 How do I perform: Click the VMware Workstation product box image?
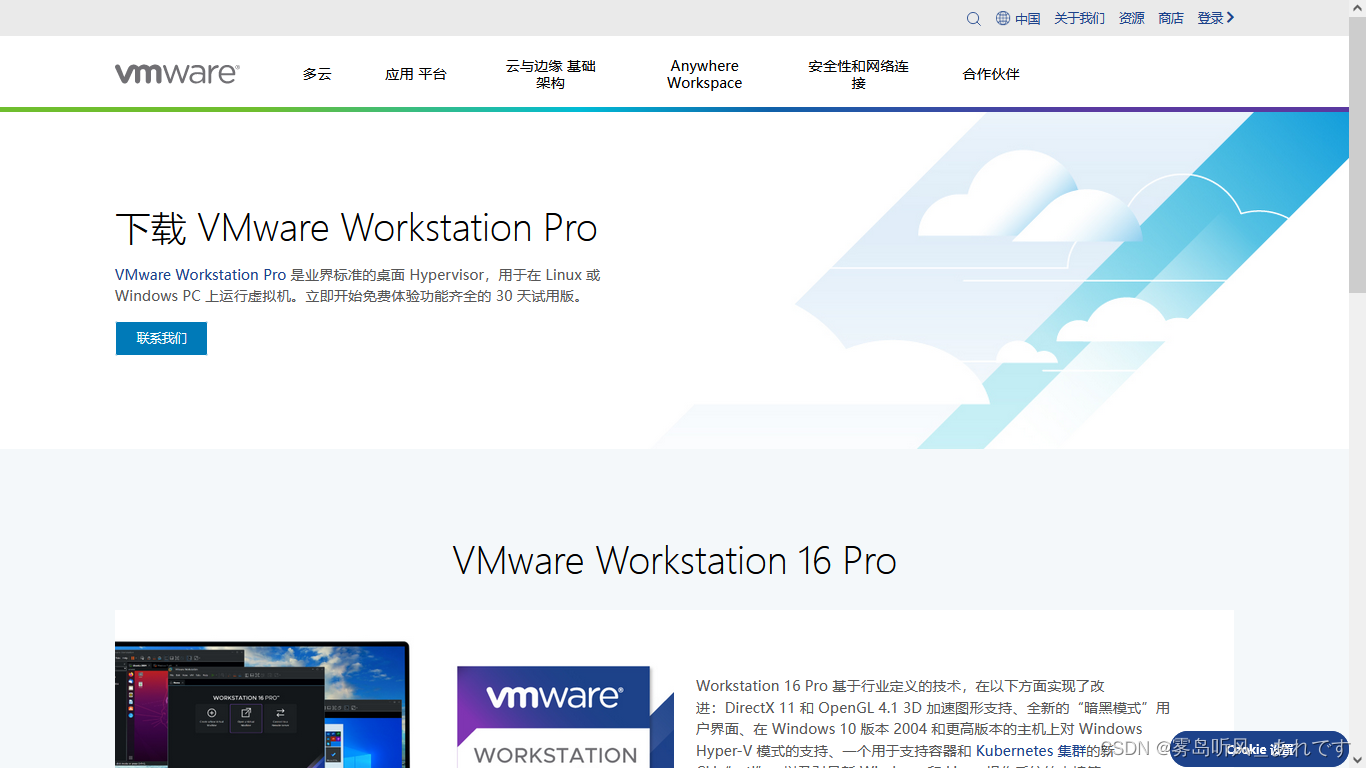(x=567, y=717)
